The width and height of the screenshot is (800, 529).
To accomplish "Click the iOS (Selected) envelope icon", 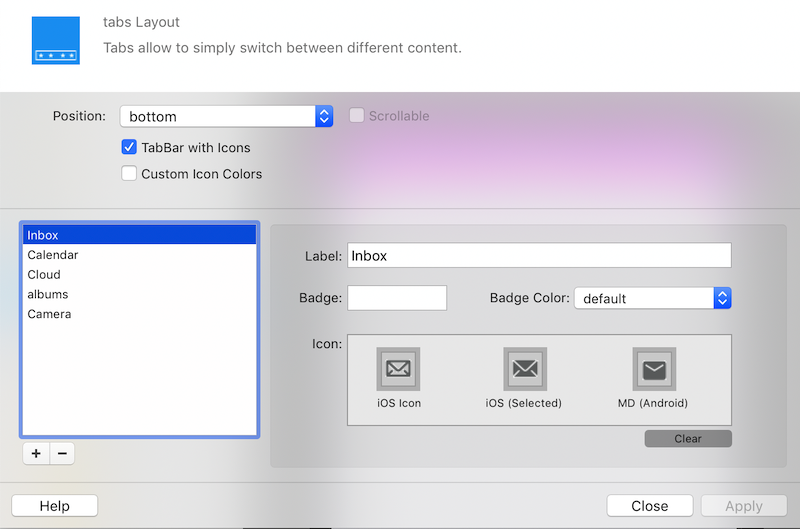I will click(x=525, y=369).
